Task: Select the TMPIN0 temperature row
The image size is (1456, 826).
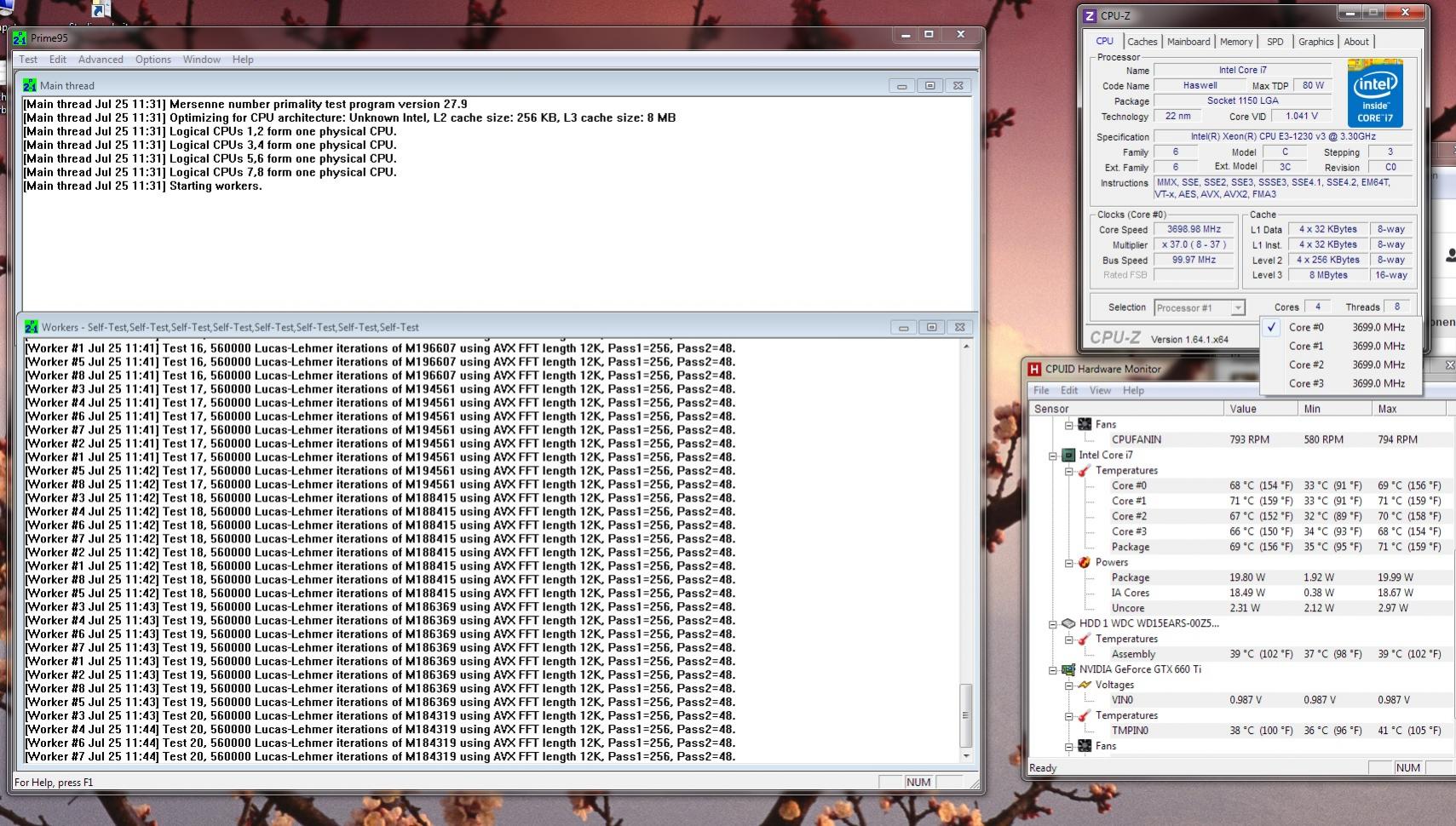Action: (x=1241, y=731)
